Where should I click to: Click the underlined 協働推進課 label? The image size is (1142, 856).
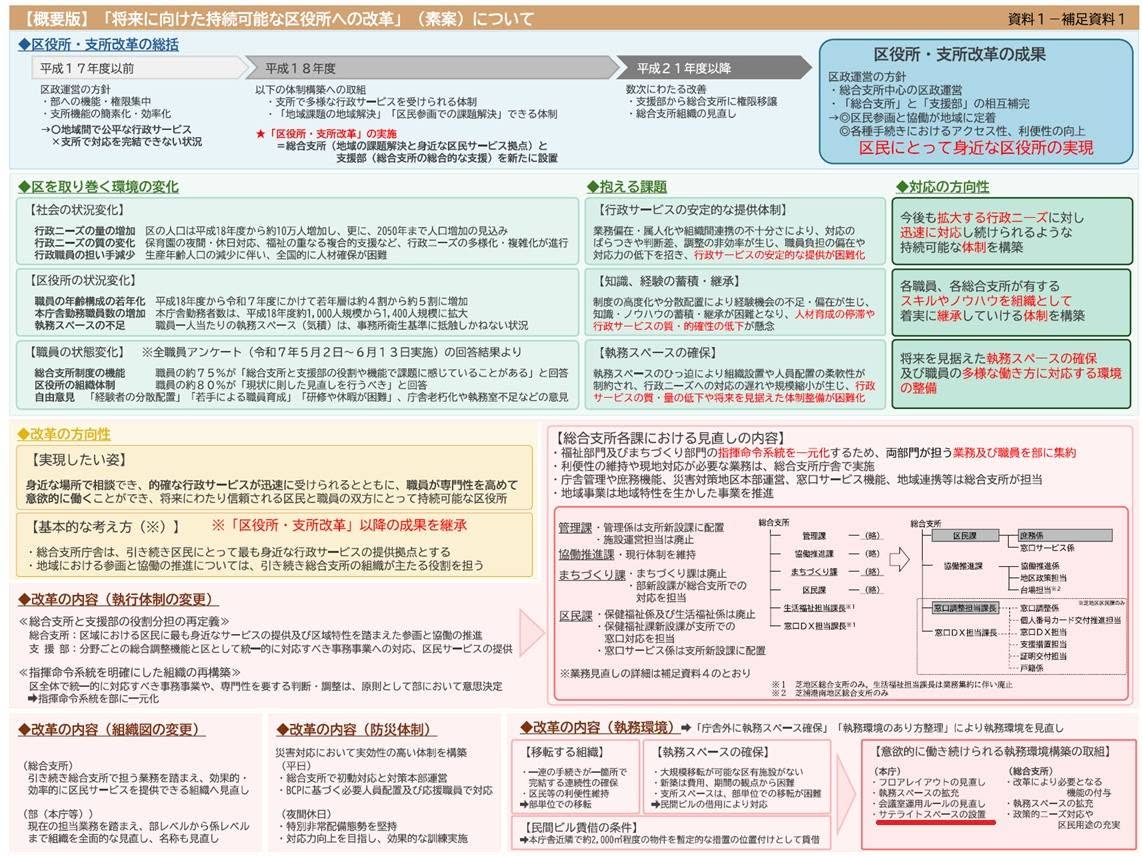(586, 554)
